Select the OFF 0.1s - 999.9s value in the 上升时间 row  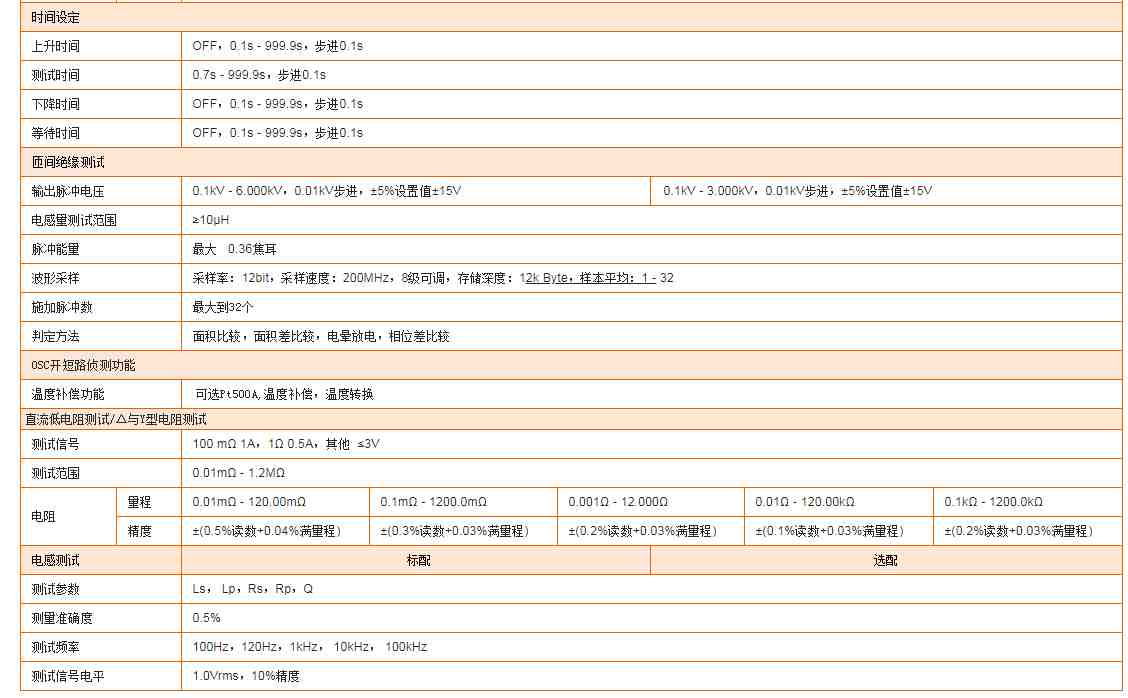click(x=278, y=46)
